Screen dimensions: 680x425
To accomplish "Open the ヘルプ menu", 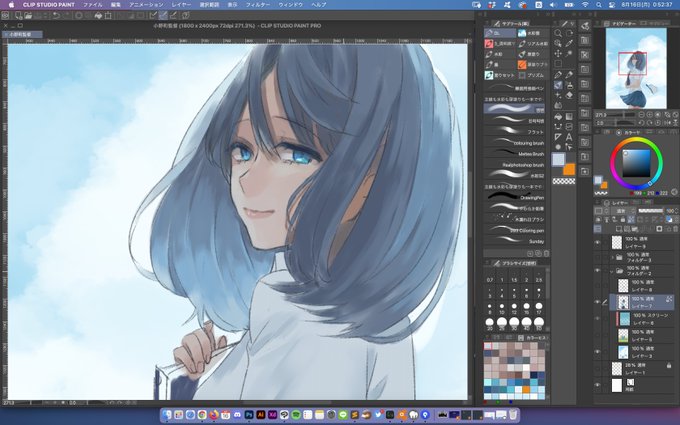I will (319, 5).
